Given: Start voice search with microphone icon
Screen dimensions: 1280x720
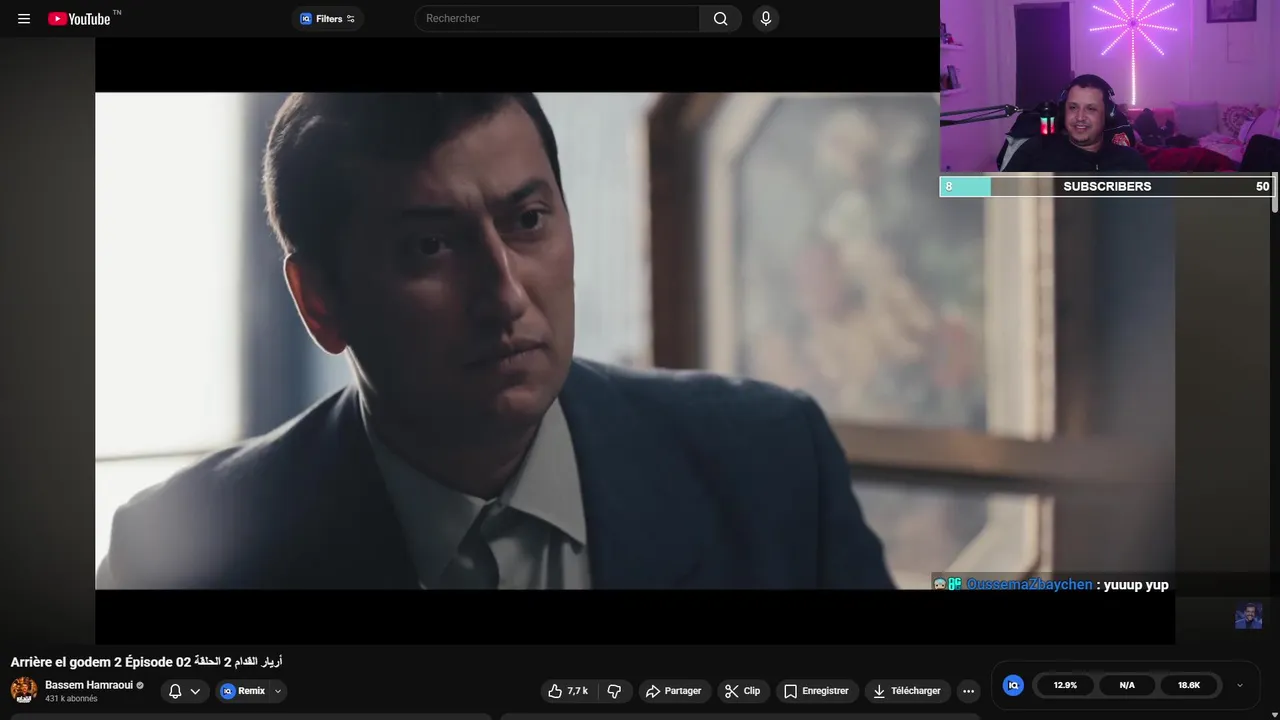Looking at the screenshot, I should click(766, 18).
